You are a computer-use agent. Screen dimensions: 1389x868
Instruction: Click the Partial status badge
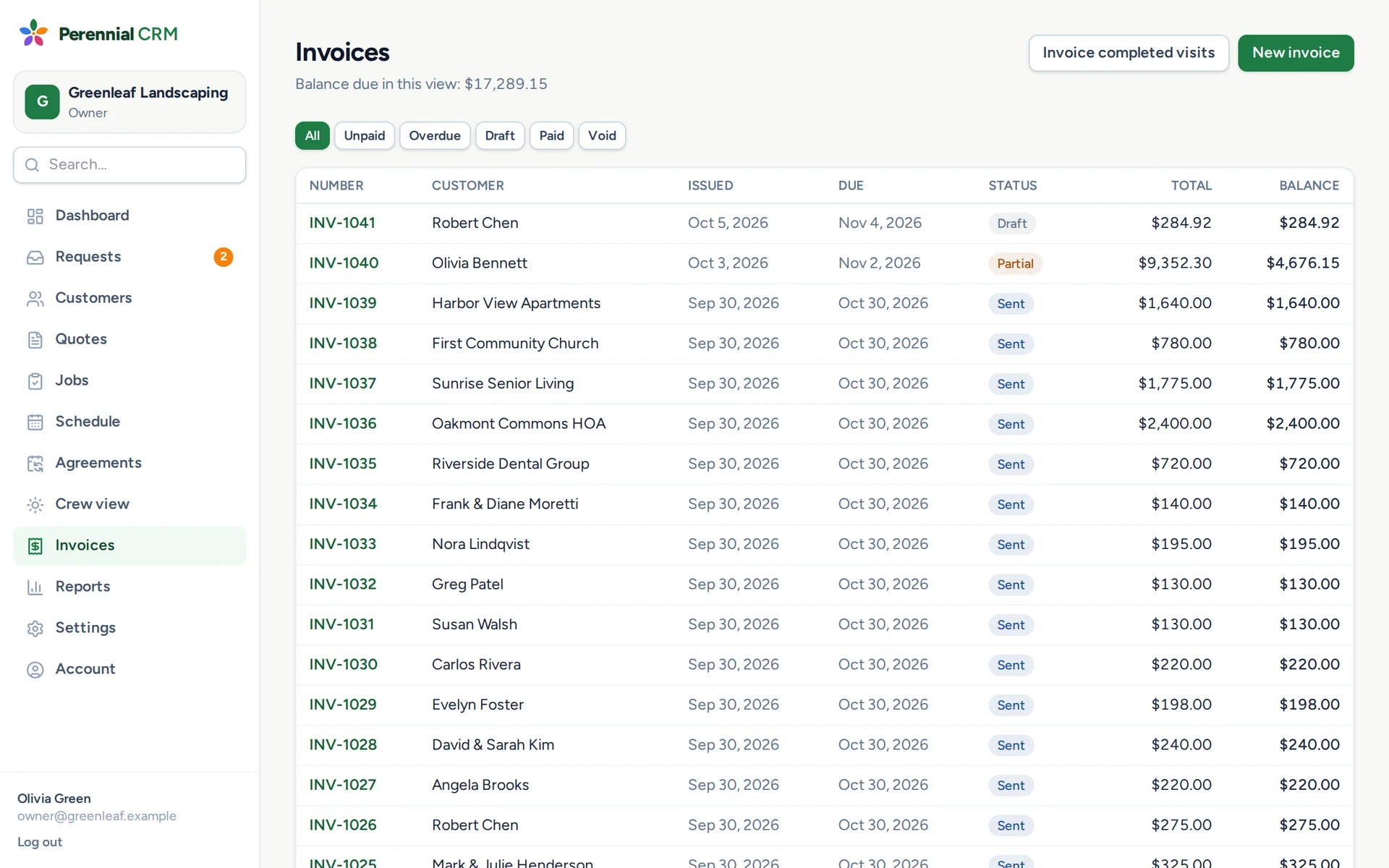click(1015, 263)
